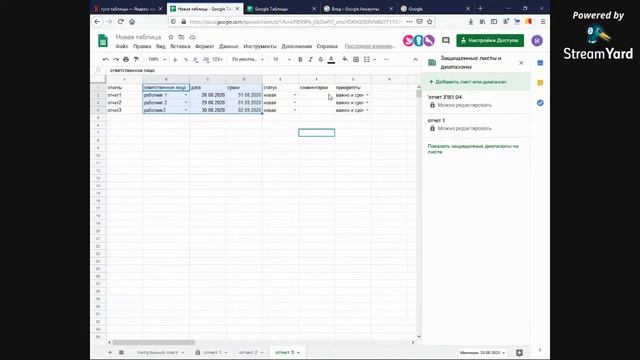The image size is (640, 360).
Task: Click the move to folder icon
Action: (181, 37)
